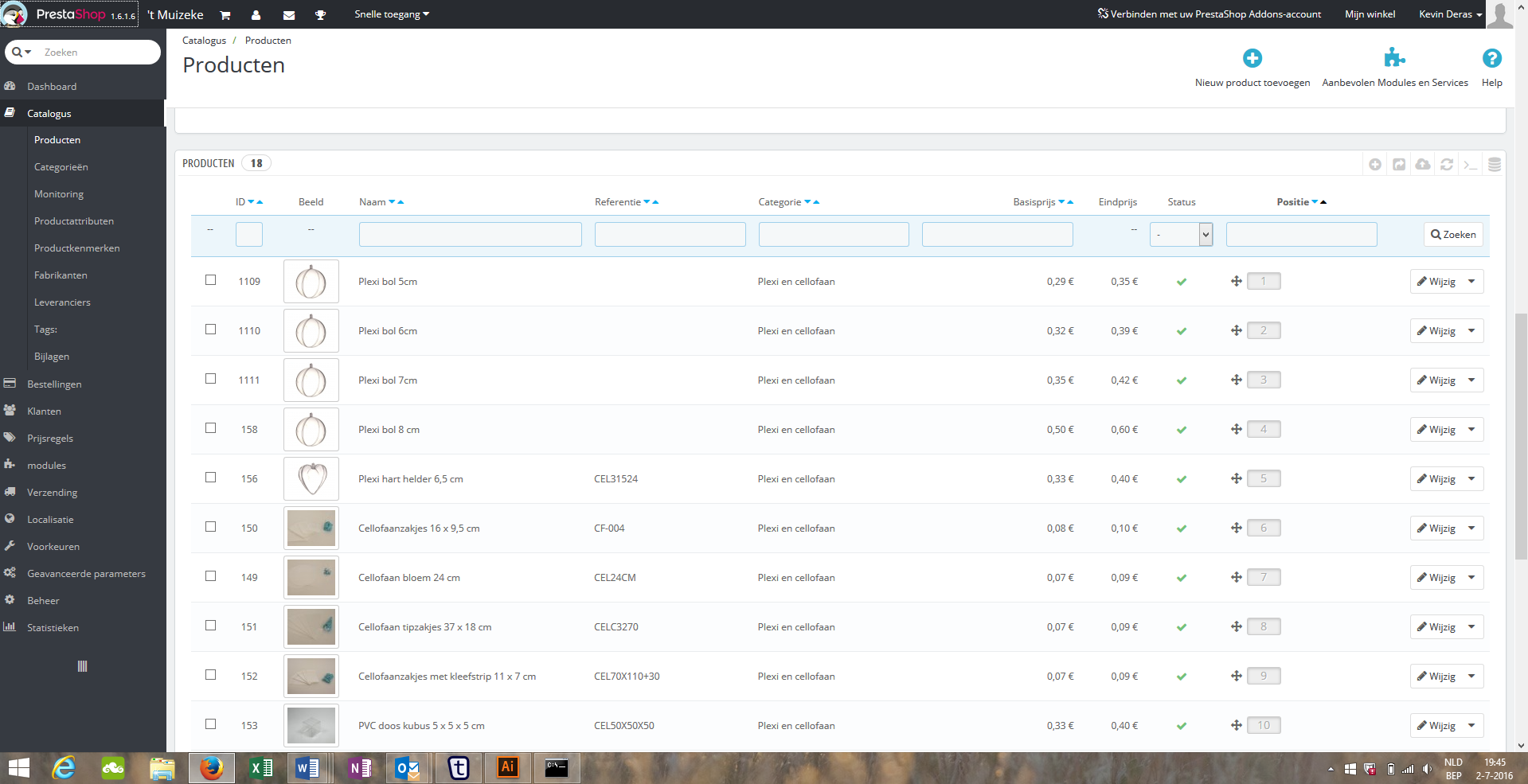Image resolution: width=1528 pixels, height=784 pixels.
Task: Open the Help question mark icon
Action: pos(1491,58)
